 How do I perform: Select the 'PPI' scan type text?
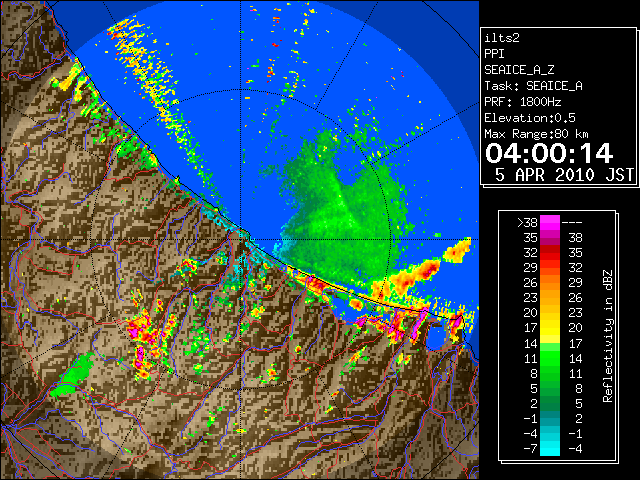coord(494,54)
